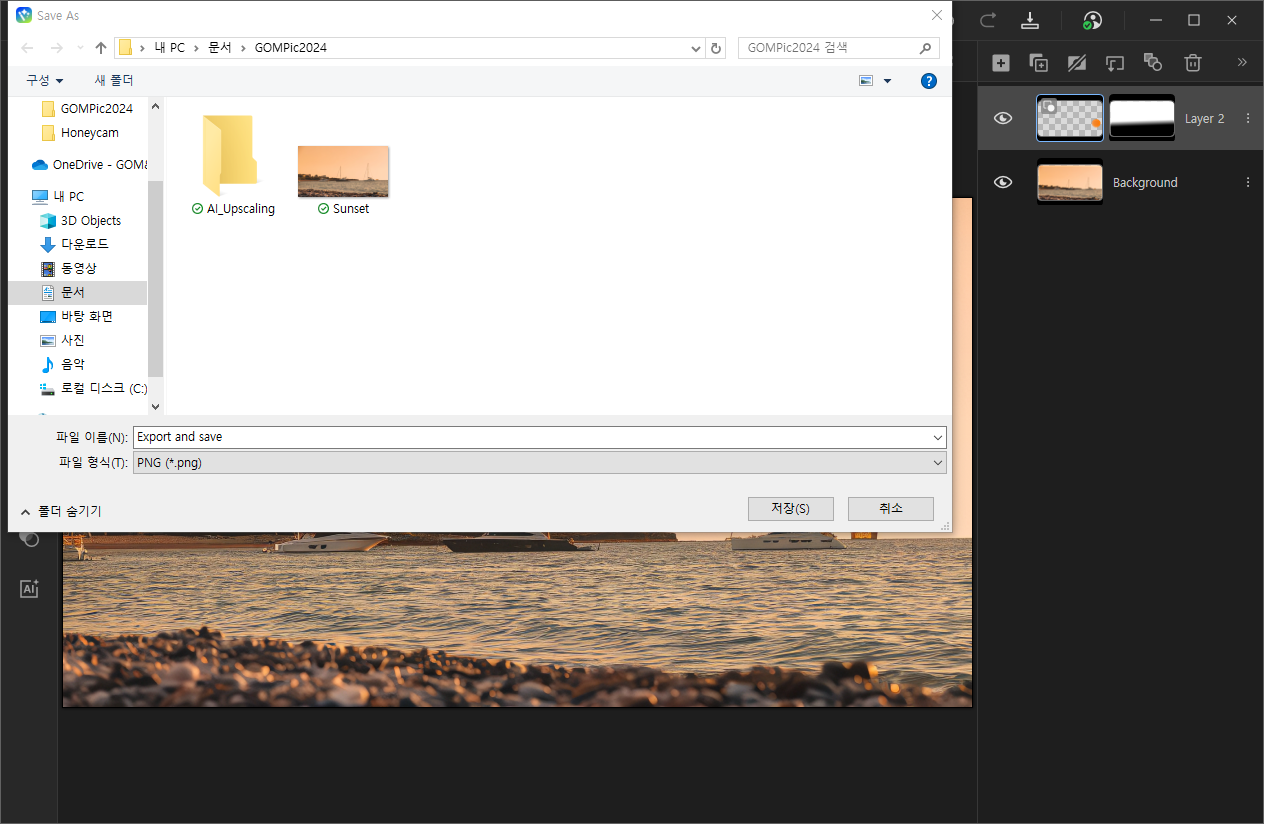
Task: Click the account profile icon
Action: [x=1092, y=21]
